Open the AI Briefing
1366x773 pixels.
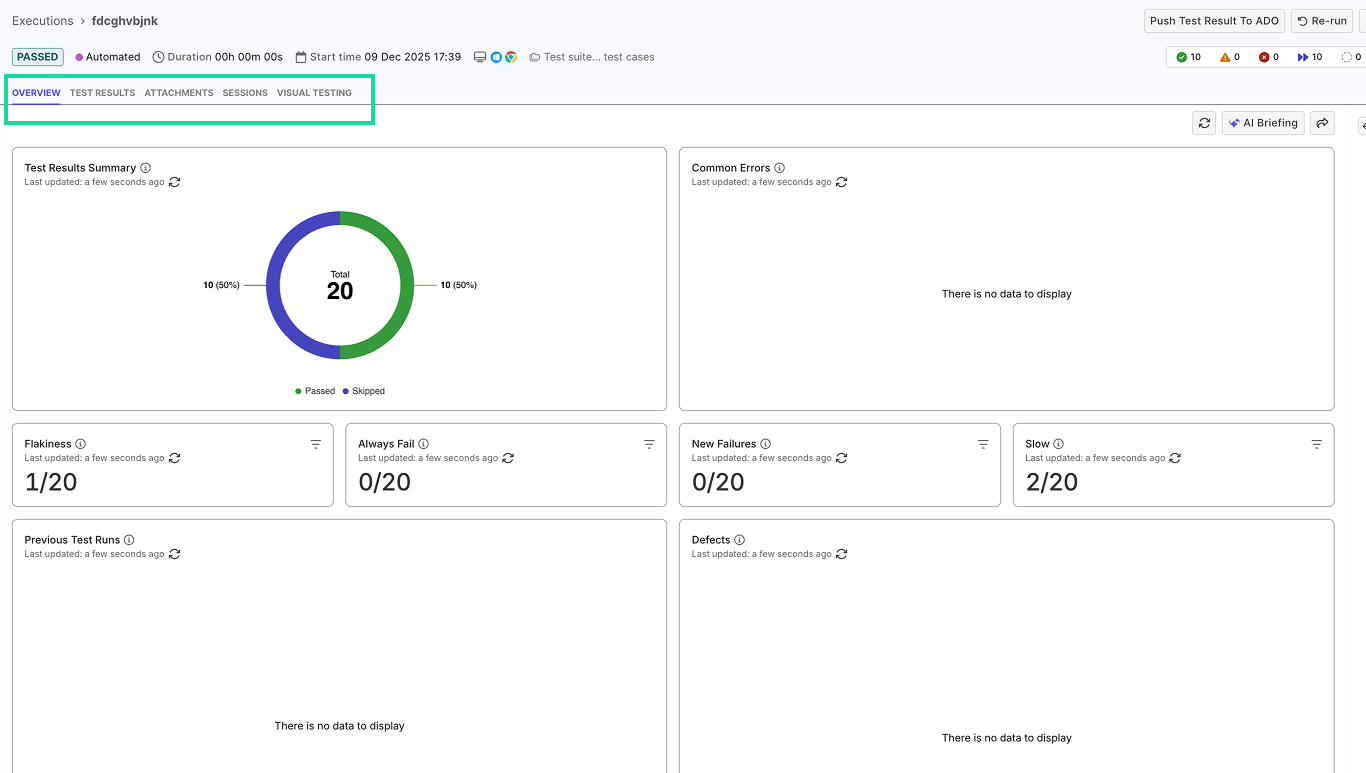[1263, 123]
